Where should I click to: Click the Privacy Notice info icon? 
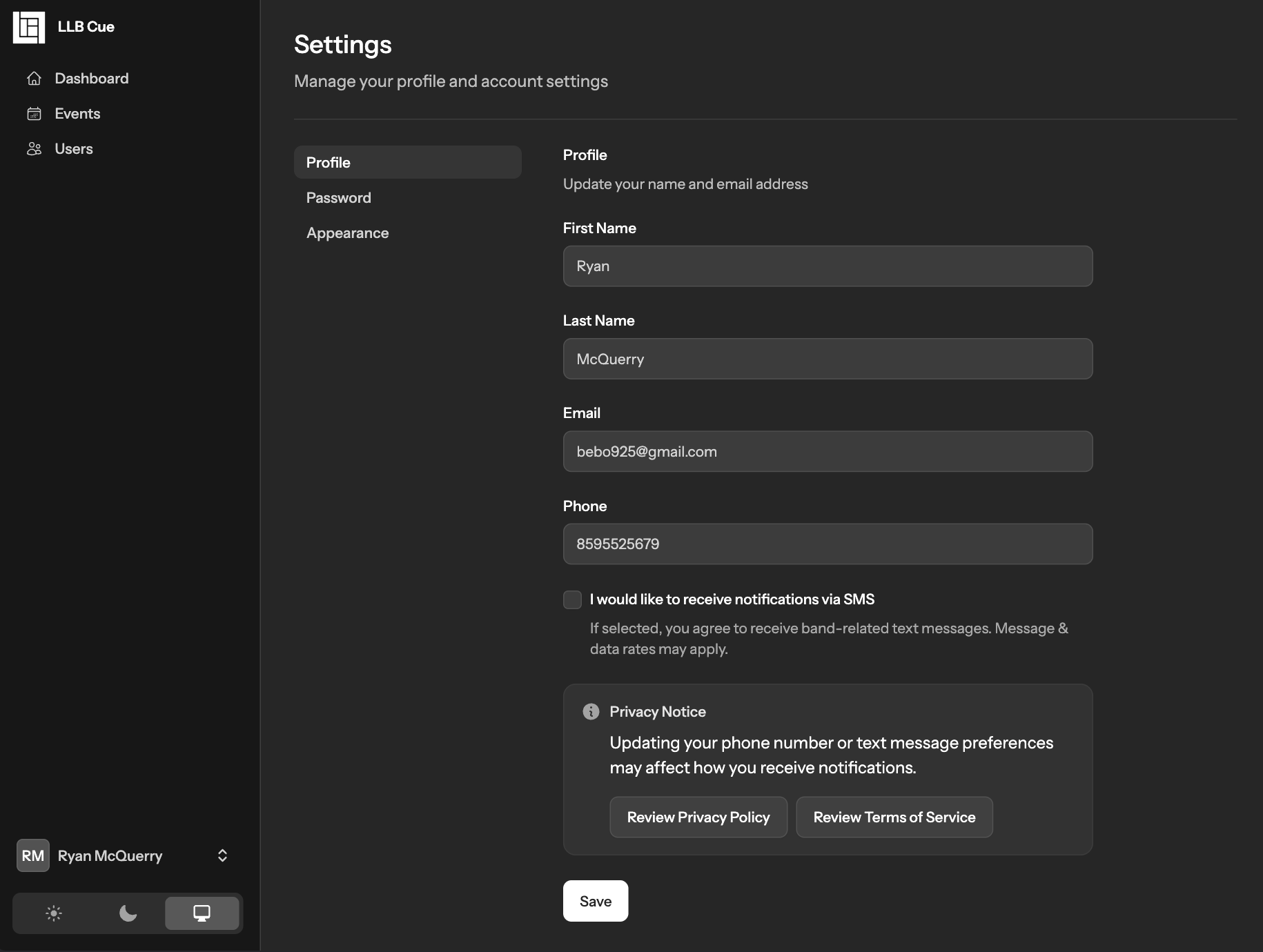pyautogui.click(x=591, y=711)
